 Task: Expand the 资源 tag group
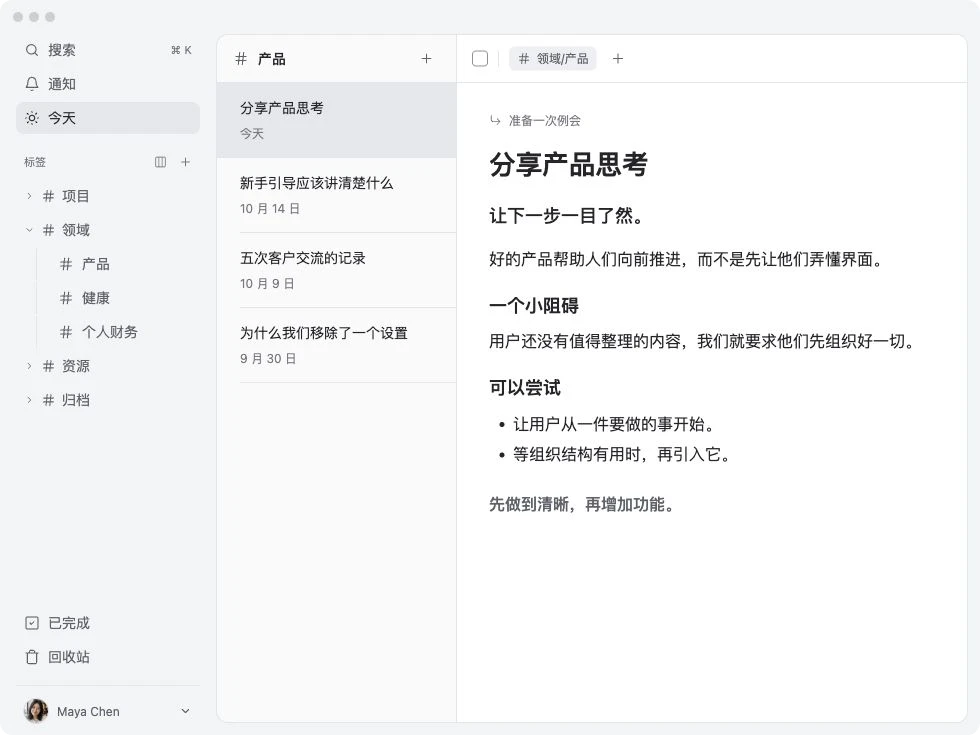[29, 366]
